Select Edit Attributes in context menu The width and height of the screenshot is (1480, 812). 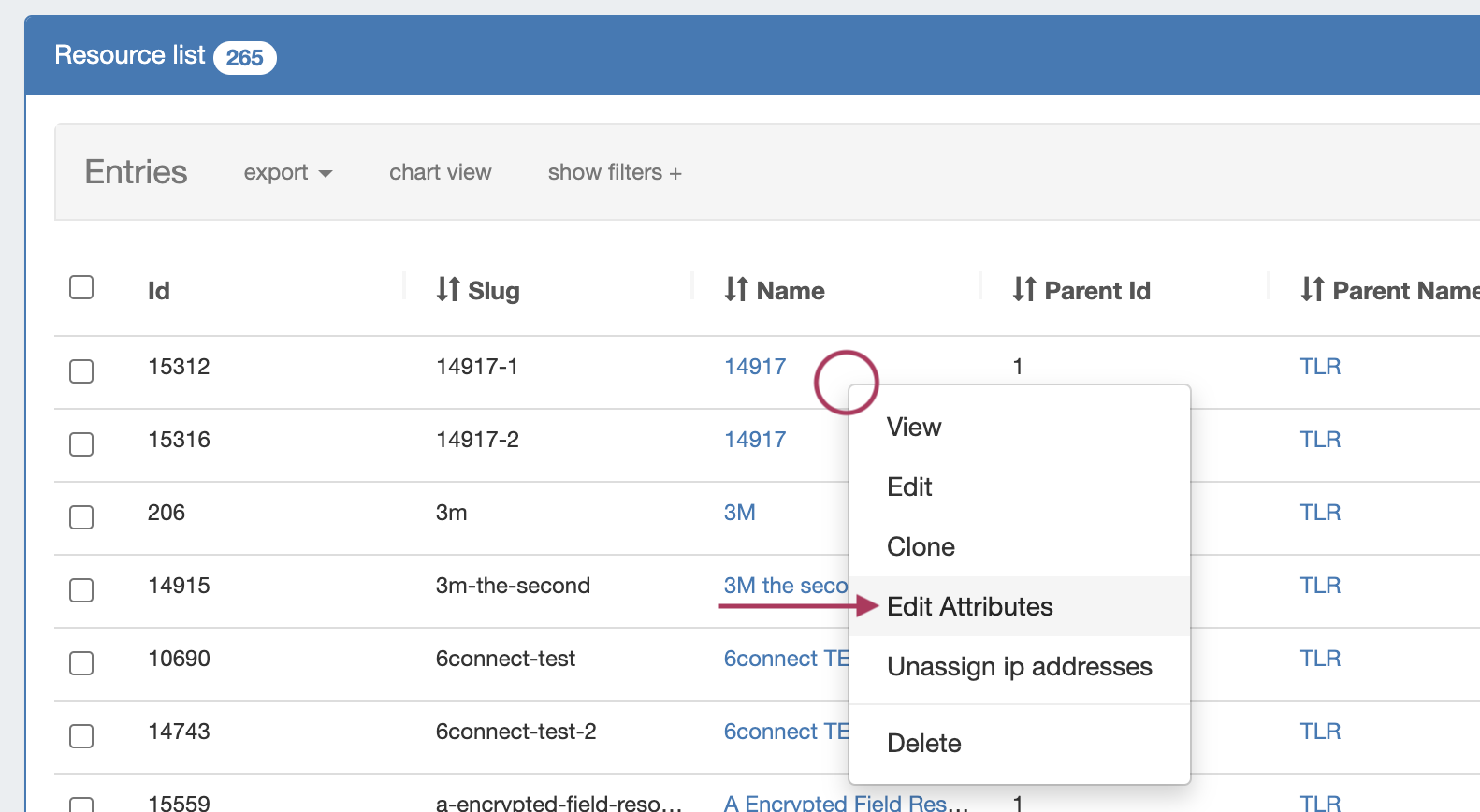(969, 607)
